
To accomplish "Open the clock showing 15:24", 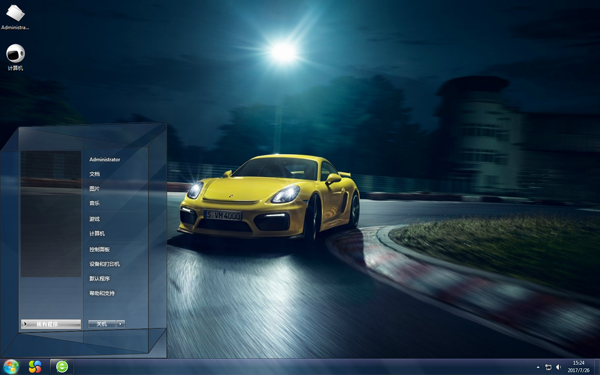I will tap(579, 367).
